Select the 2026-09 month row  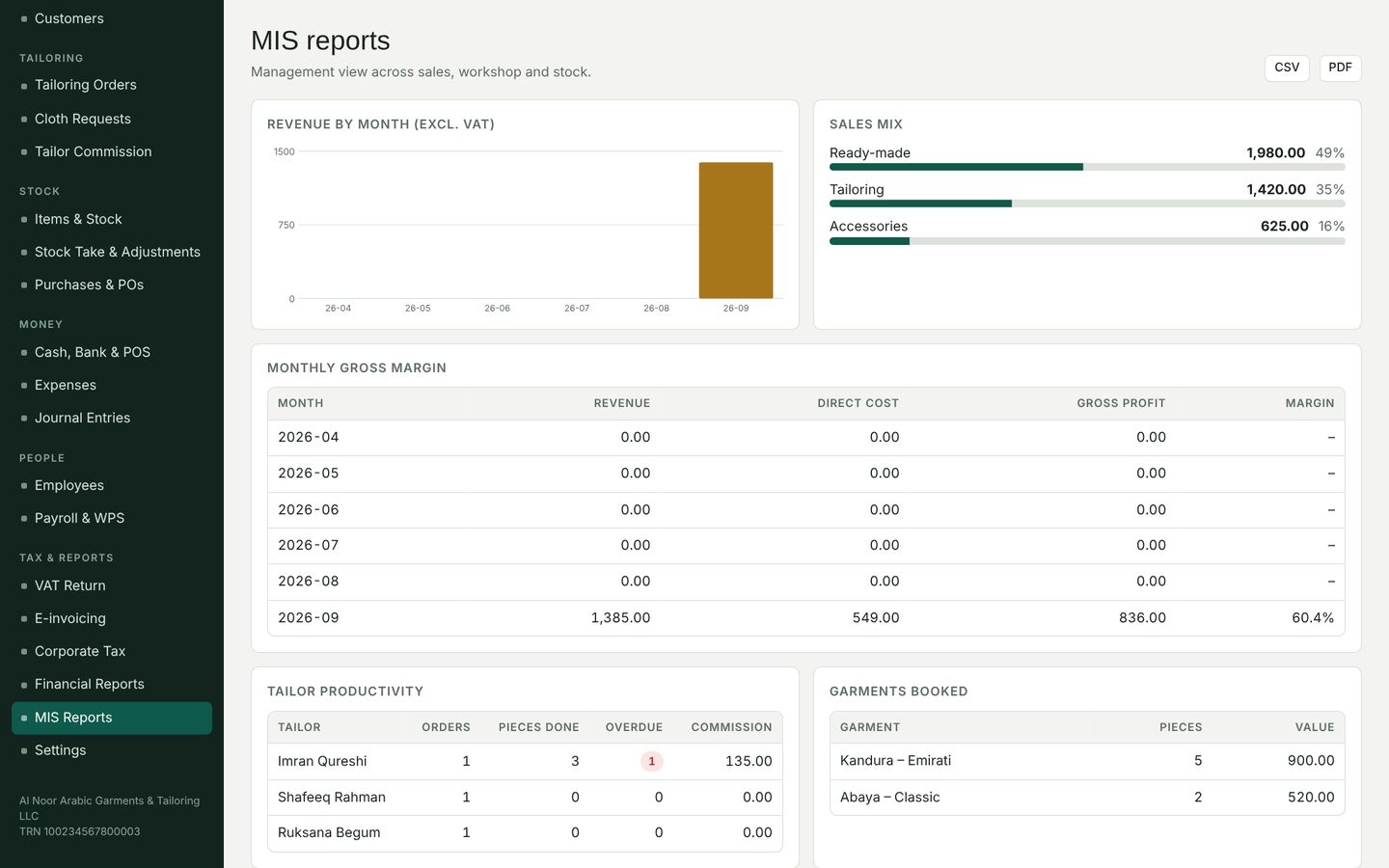pos(806,618)
